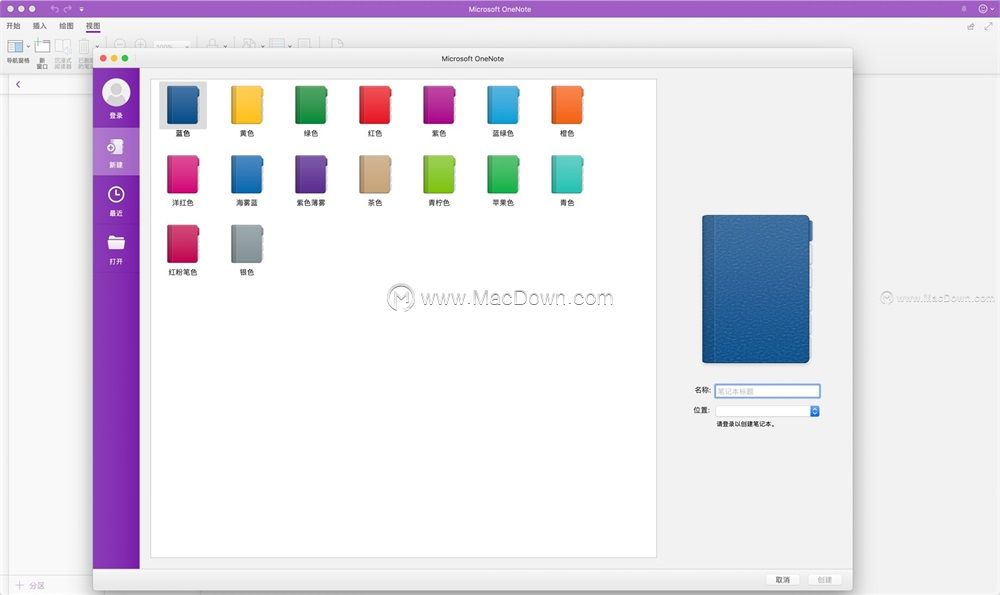The height and width of the screenshot is (595, 1000).
Task: Select the 海雾蓝 notebook icon
Action: coord(247,175)
